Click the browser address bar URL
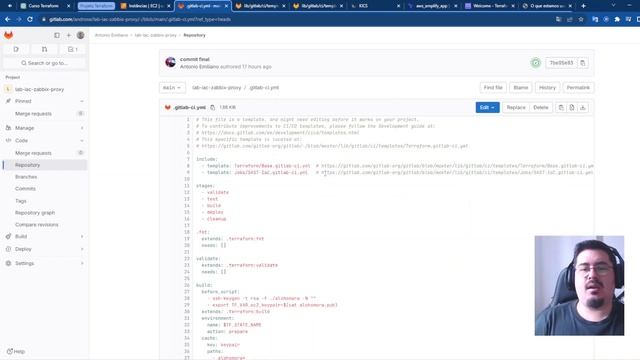Screen dimensions: 640x360 pyautogui.click(x=140, y=19)
